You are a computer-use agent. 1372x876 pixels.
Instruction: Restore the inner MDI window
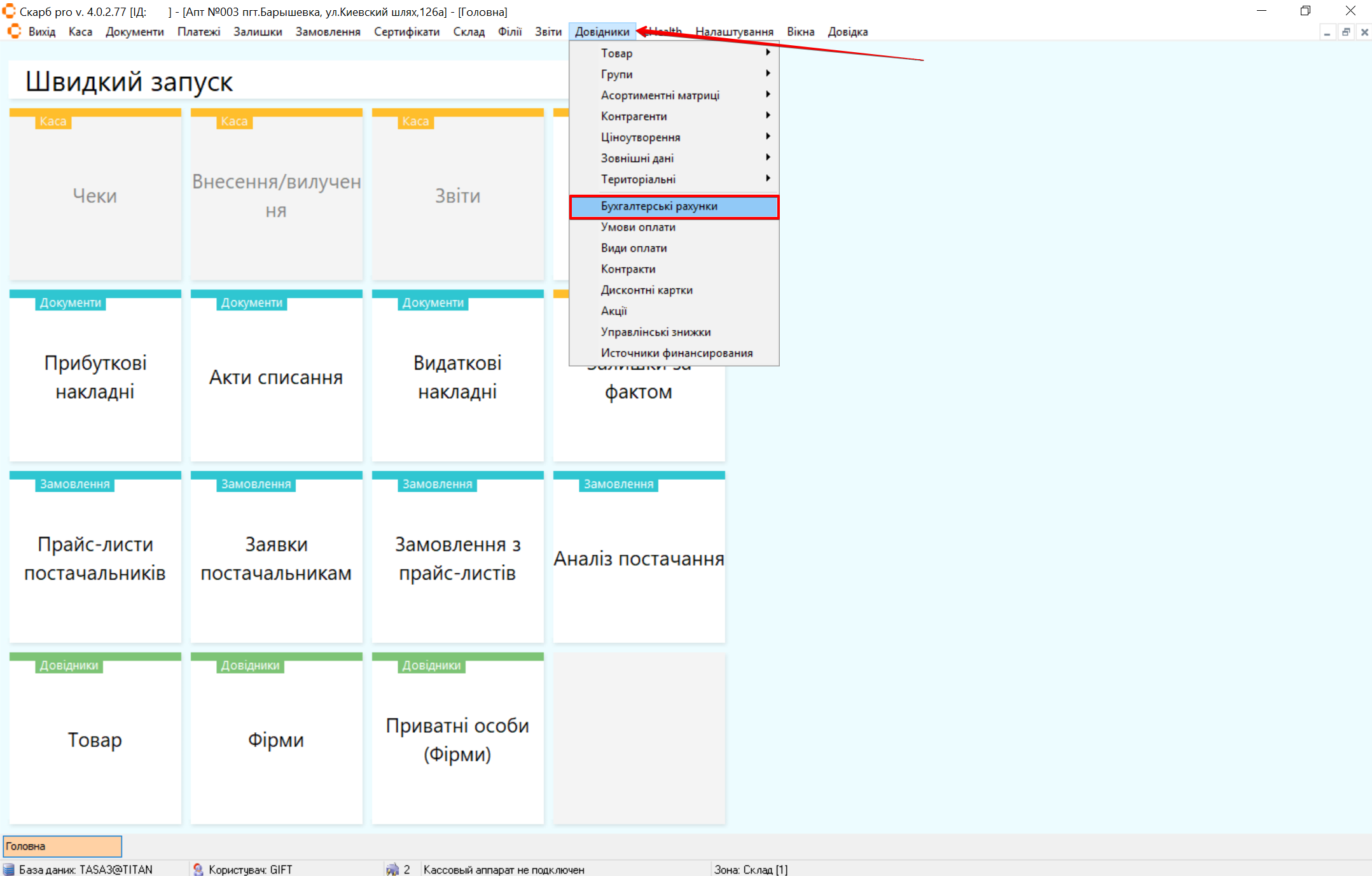[1346, 32]
